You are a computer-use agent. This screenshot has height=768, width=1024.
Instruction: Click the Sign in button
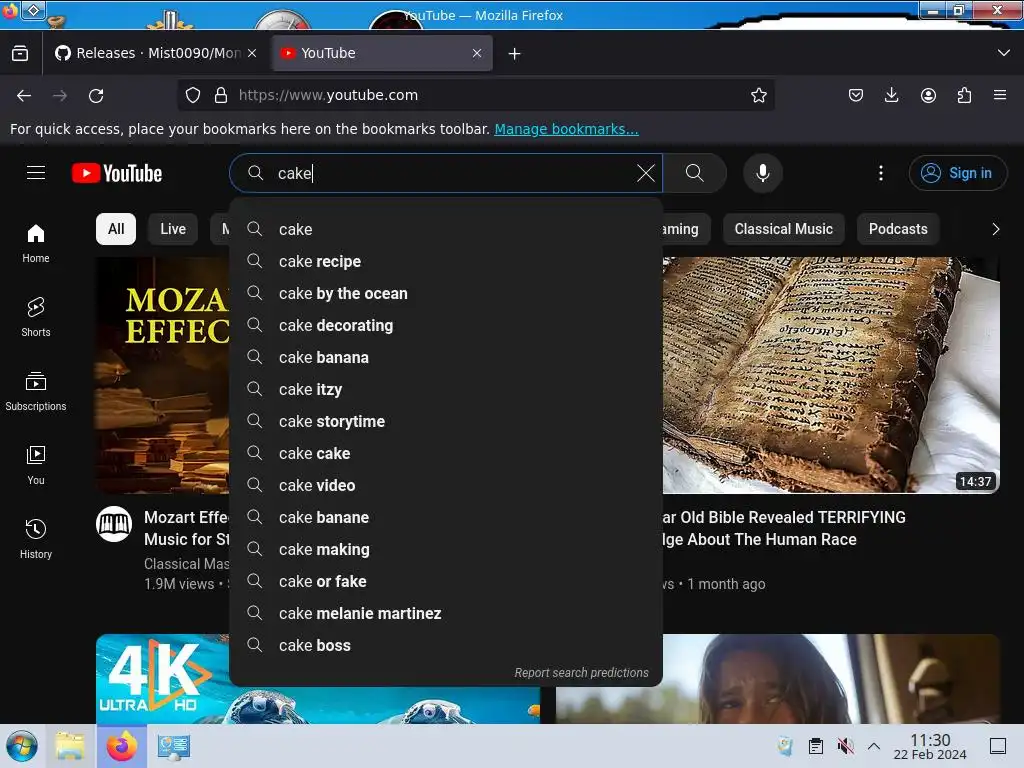click(957, 173)
